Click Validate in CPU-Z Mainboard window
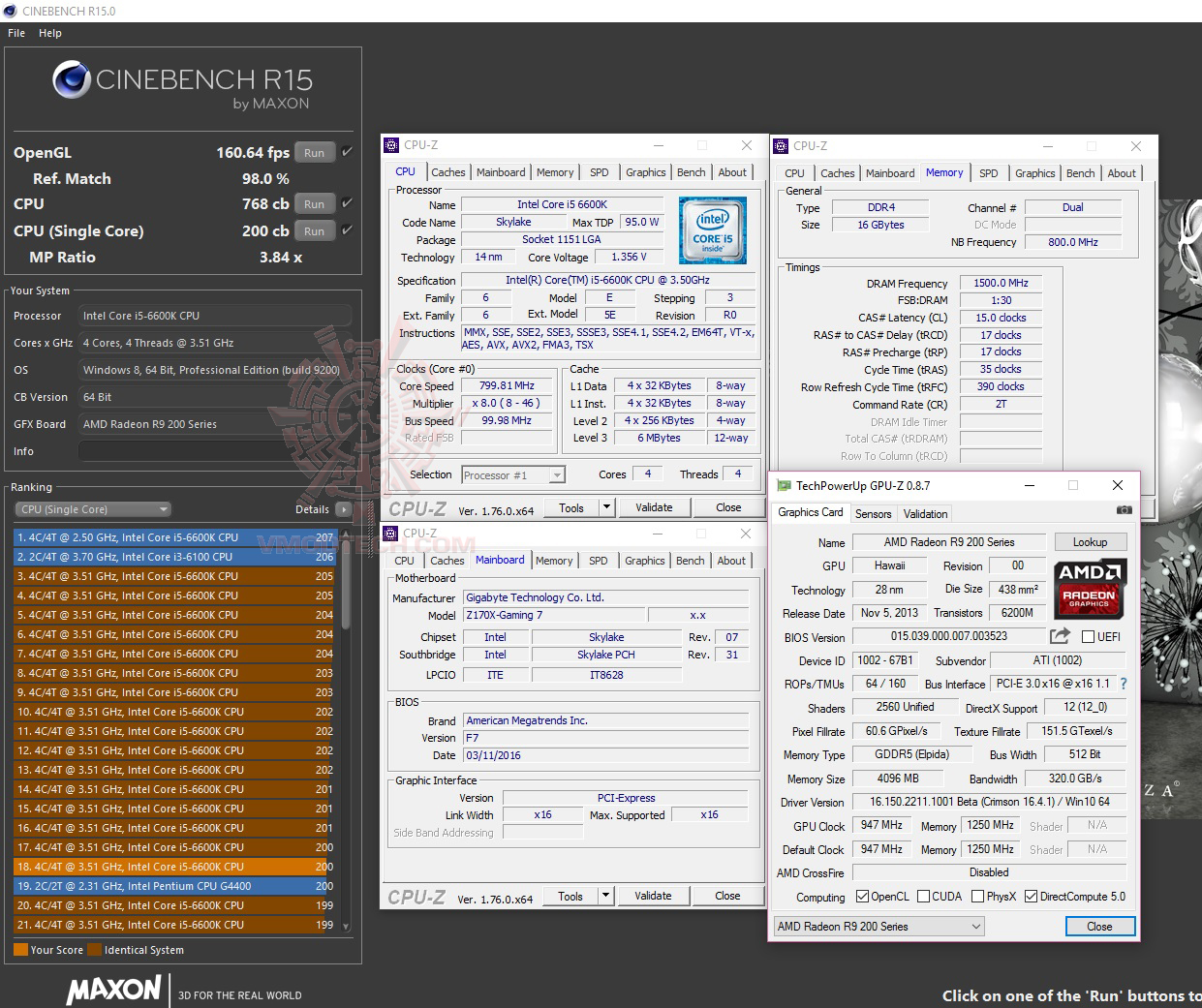The width and height of the screenshot is (1202, 1008). pyautogui.click(x=653, y=896)
